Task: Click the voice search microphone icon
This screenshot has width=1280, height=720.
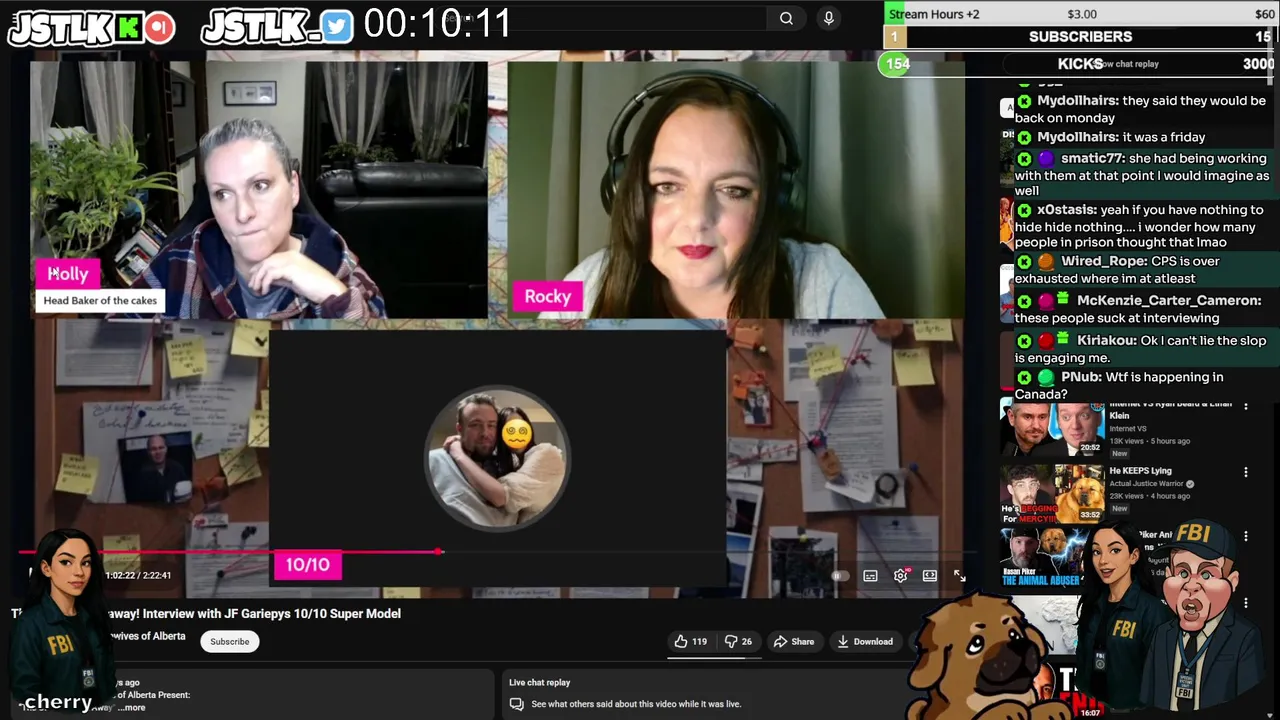Action: click(x=828, y=18)
